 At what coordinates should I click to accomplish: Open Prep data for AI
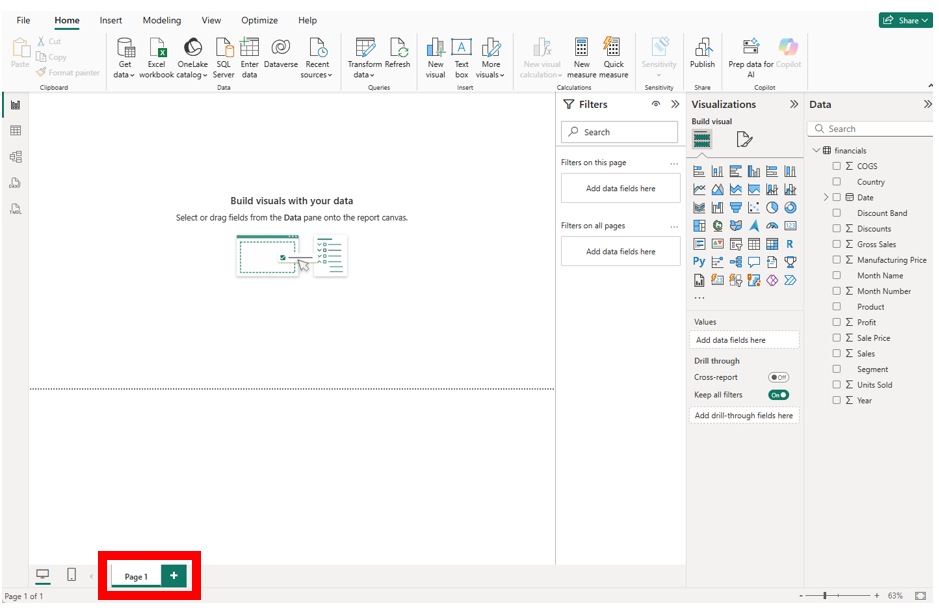coord(751,58)
